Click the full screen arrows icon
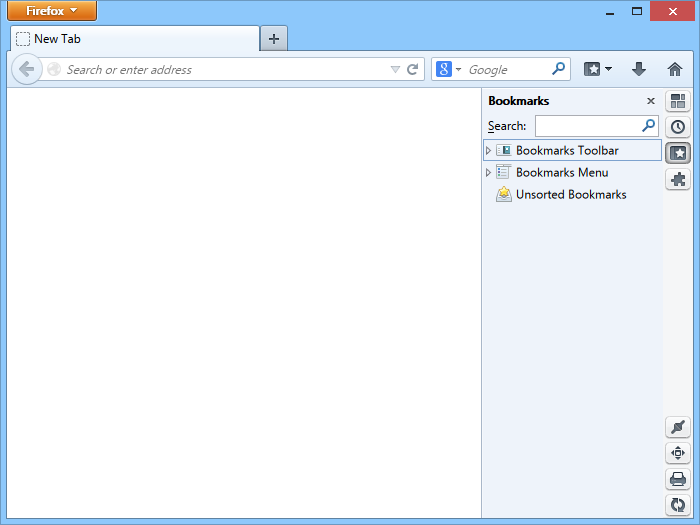 click(x=678, y=453)
